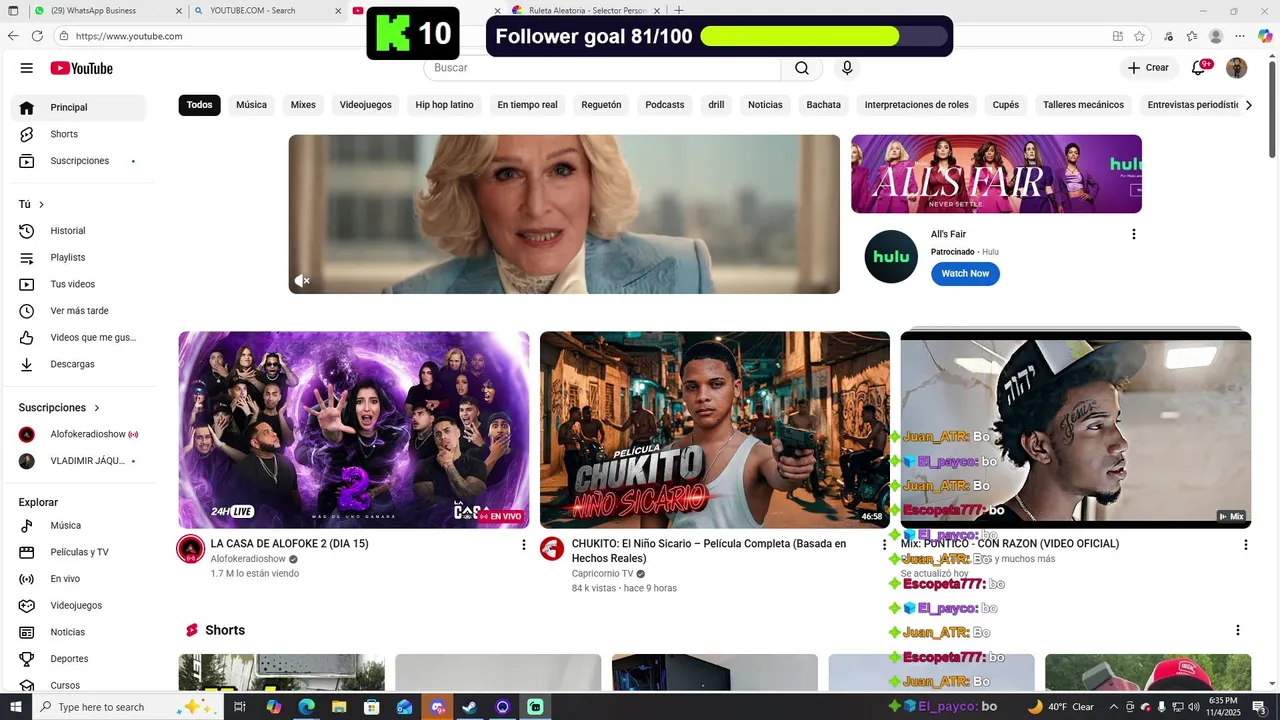Filter by the Reguetón chip
Screen dimensions: 1280x720
(x=601, y=105)
